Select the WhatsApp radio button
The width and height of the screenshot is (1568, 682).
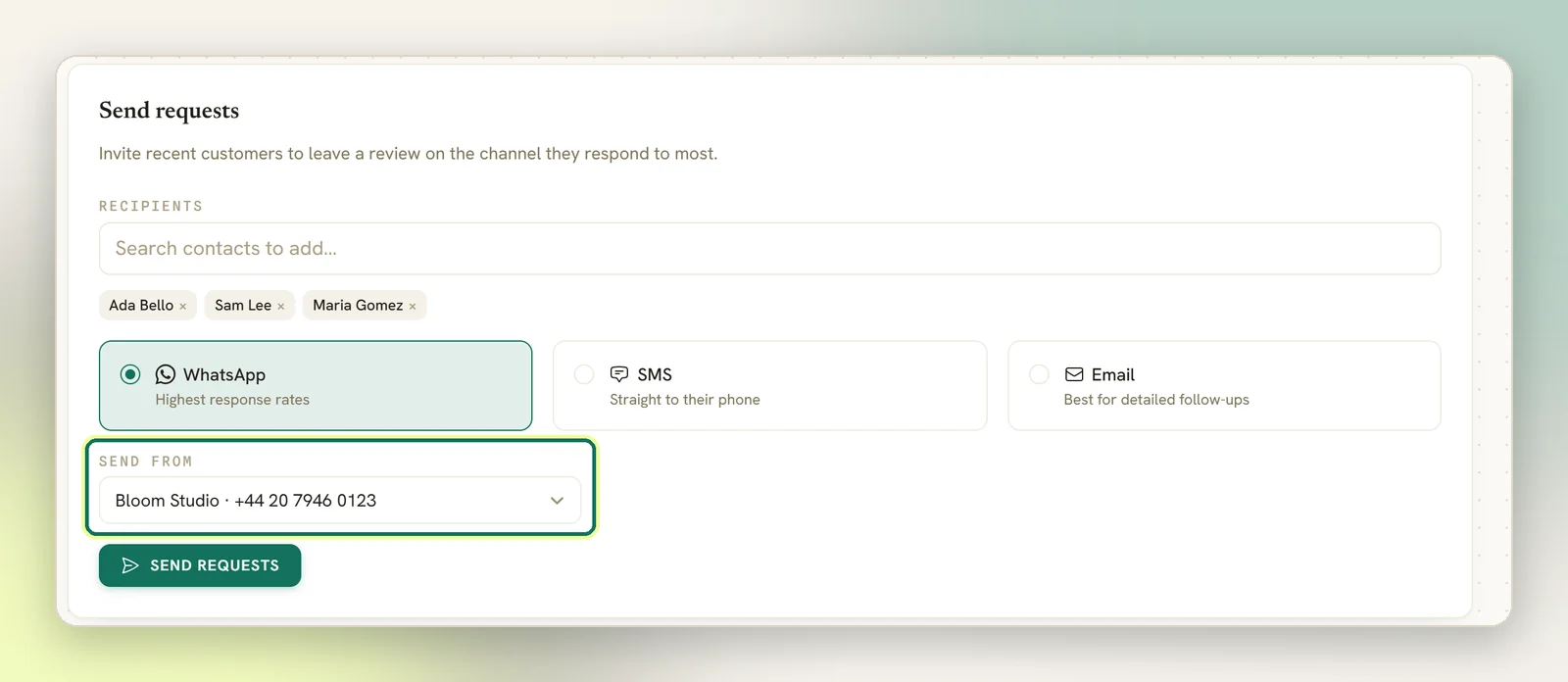coord(130,374)
